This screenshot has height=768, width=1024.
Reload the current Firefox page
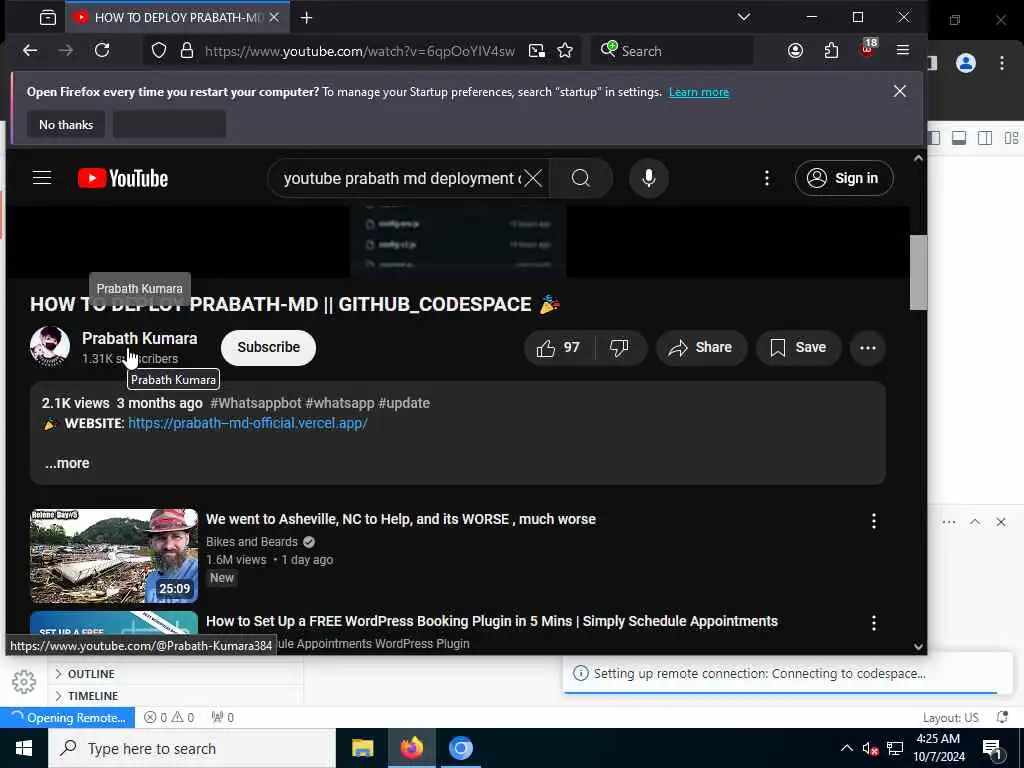click(x=102, y=50)
